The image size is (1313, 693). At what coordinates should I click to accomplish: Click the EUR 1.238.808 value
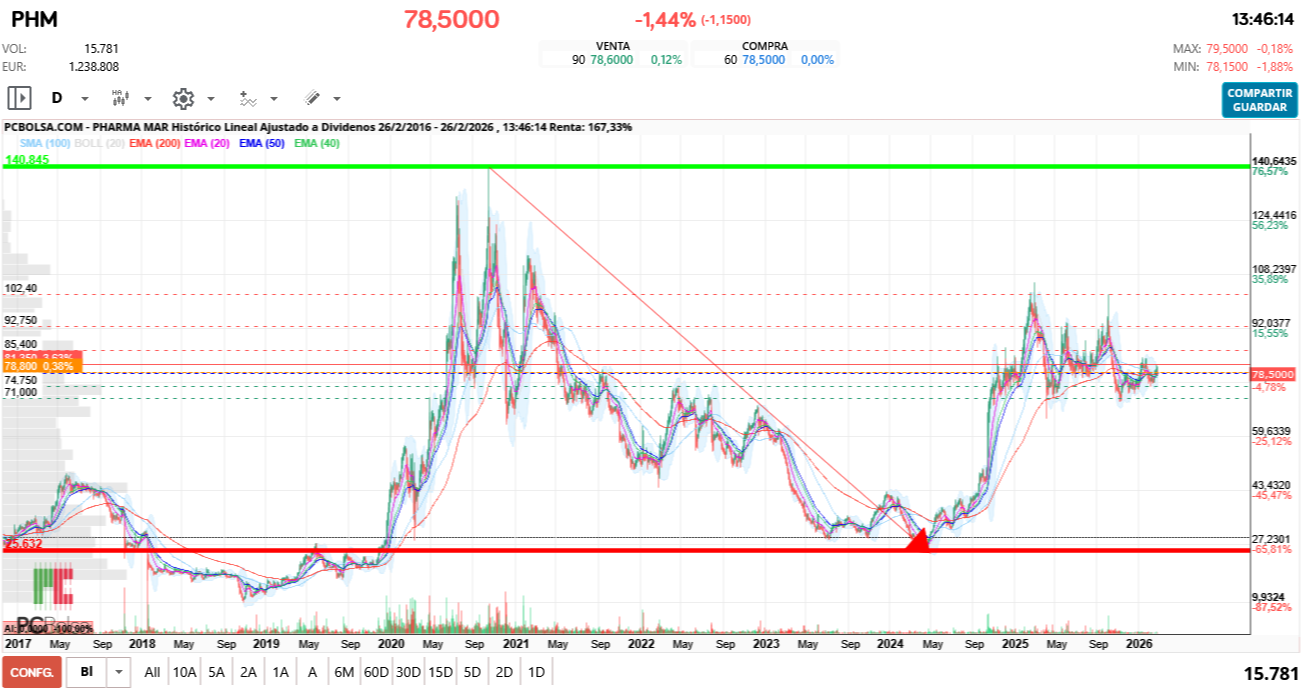pos(94,66)
